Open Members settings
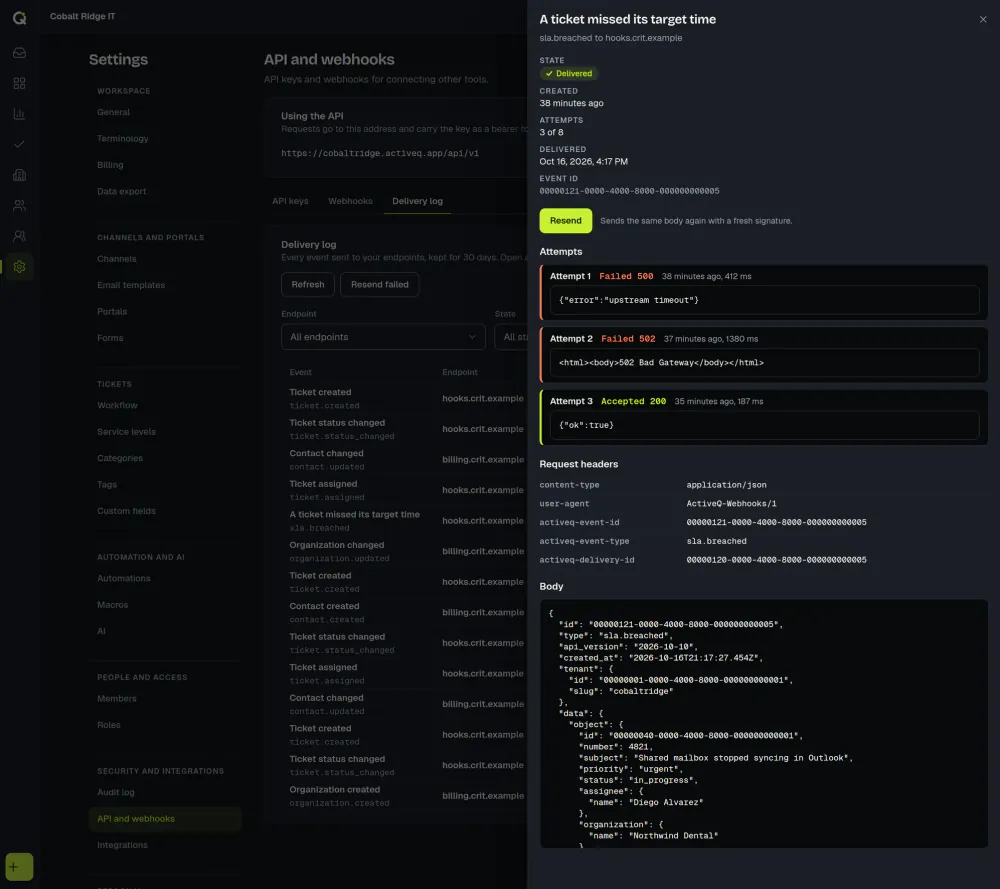Screen dimensions: 1000x889 117,699
